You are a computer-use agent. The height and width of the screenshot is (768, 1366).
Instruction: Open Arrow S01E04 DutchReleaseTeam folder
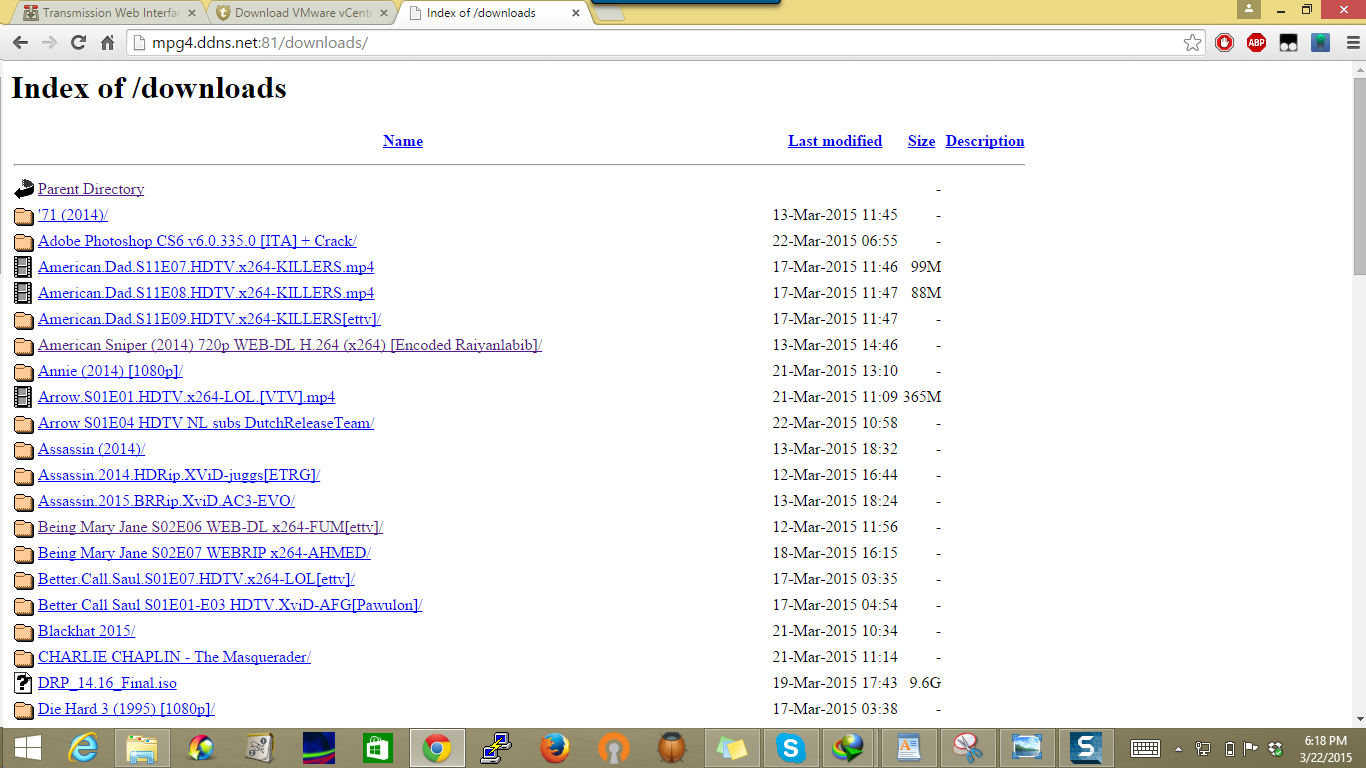coord(206,423)
